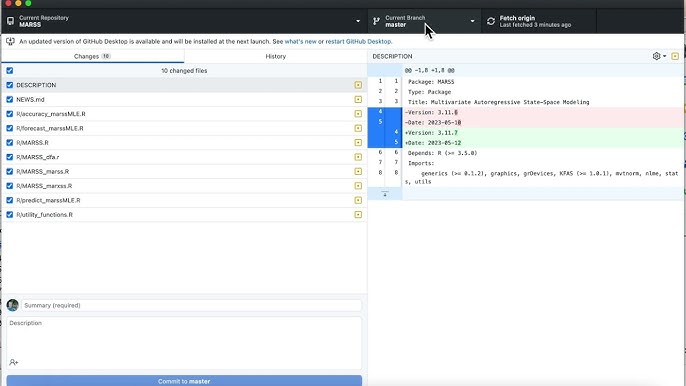Click the modified icon in DESCRIPTION diff header

[675, 56]
